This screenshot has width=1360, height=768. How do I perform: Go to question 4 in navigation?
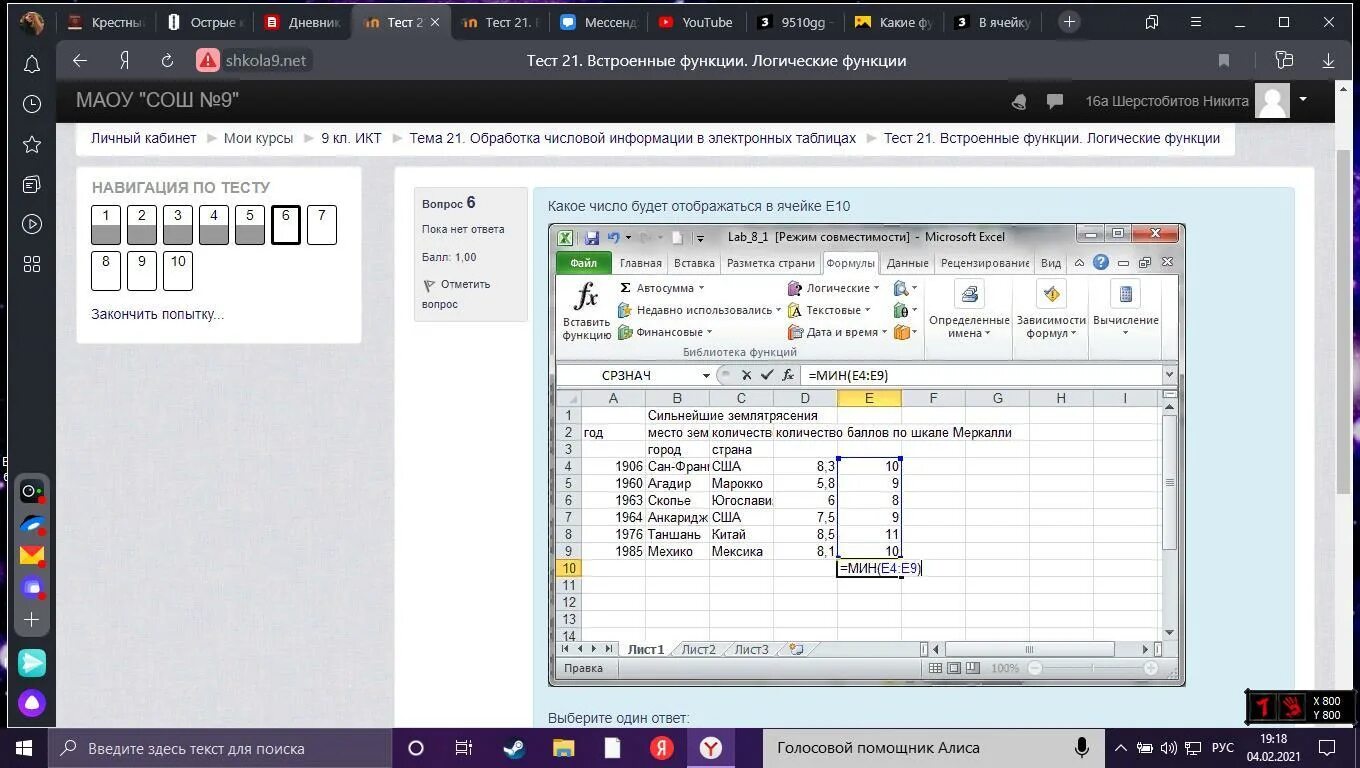214,225
